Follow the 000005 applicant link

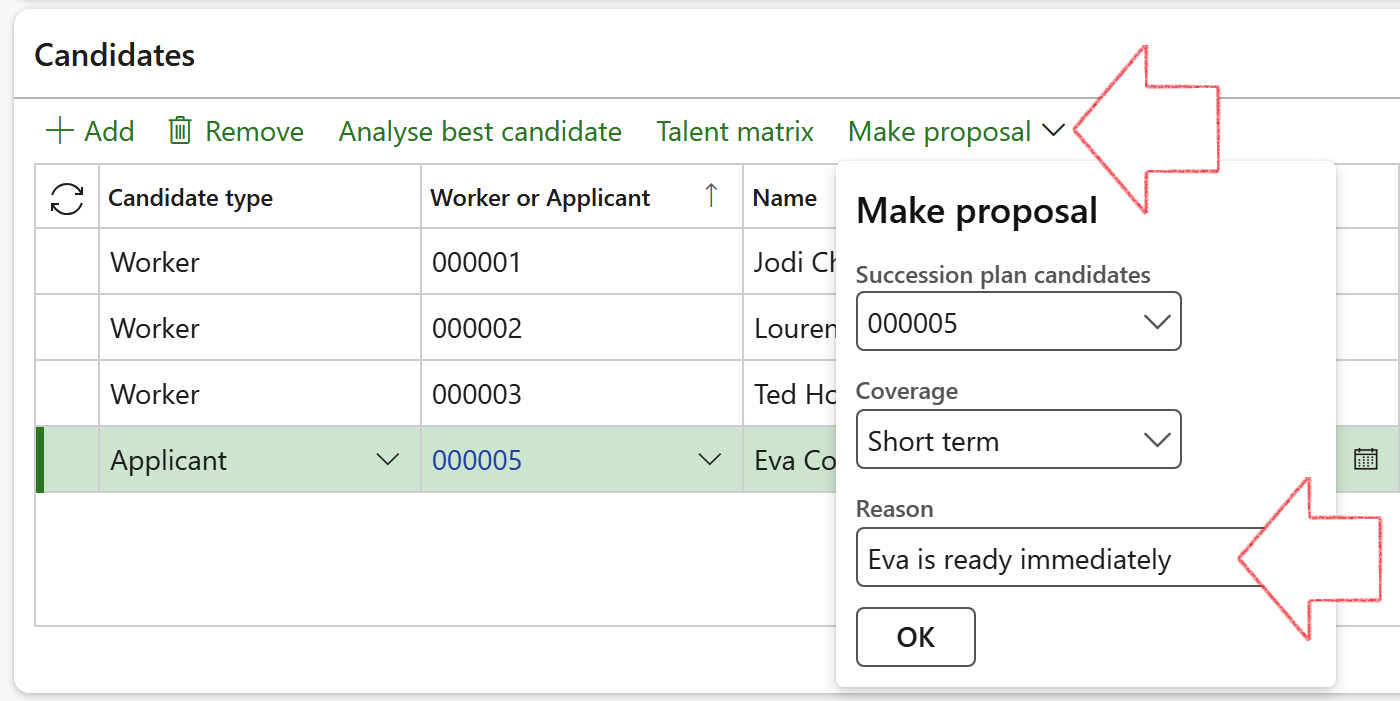[x=477, y=460]
